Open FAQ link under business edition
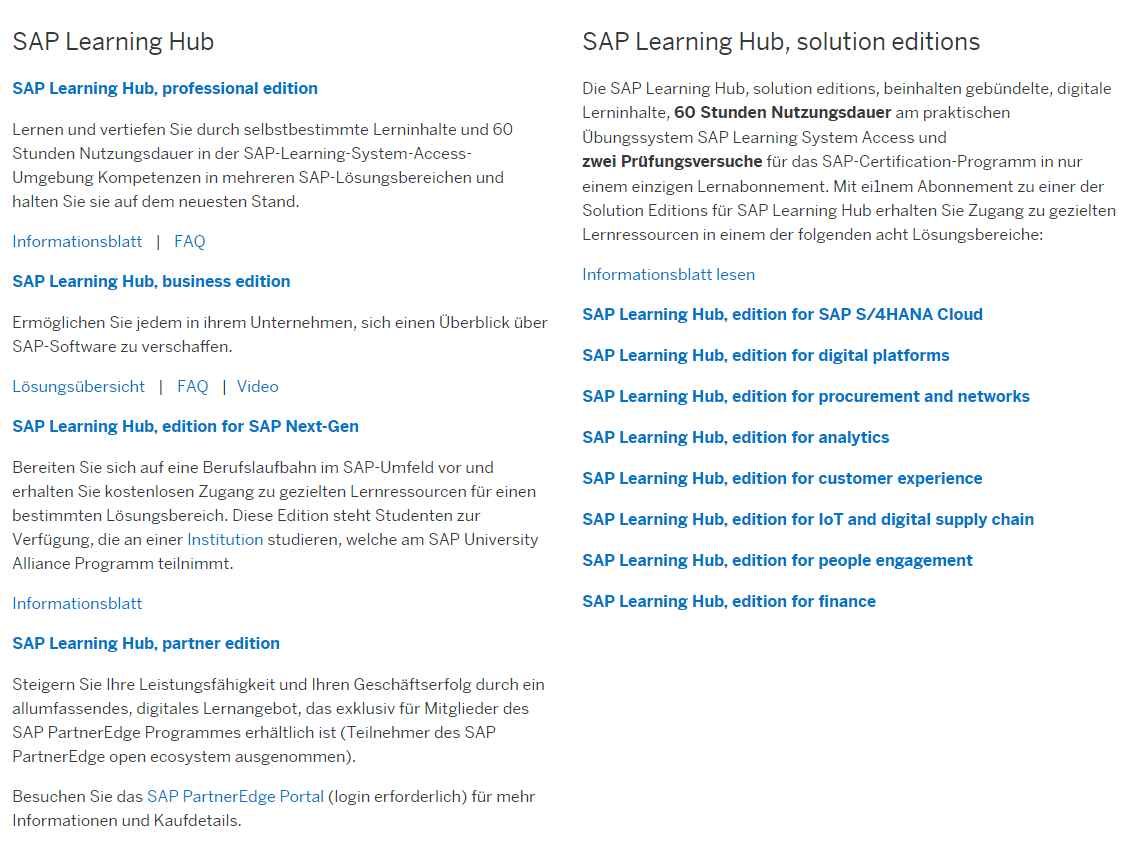This screenshot has height=849, width=1139. pos(192,387)
